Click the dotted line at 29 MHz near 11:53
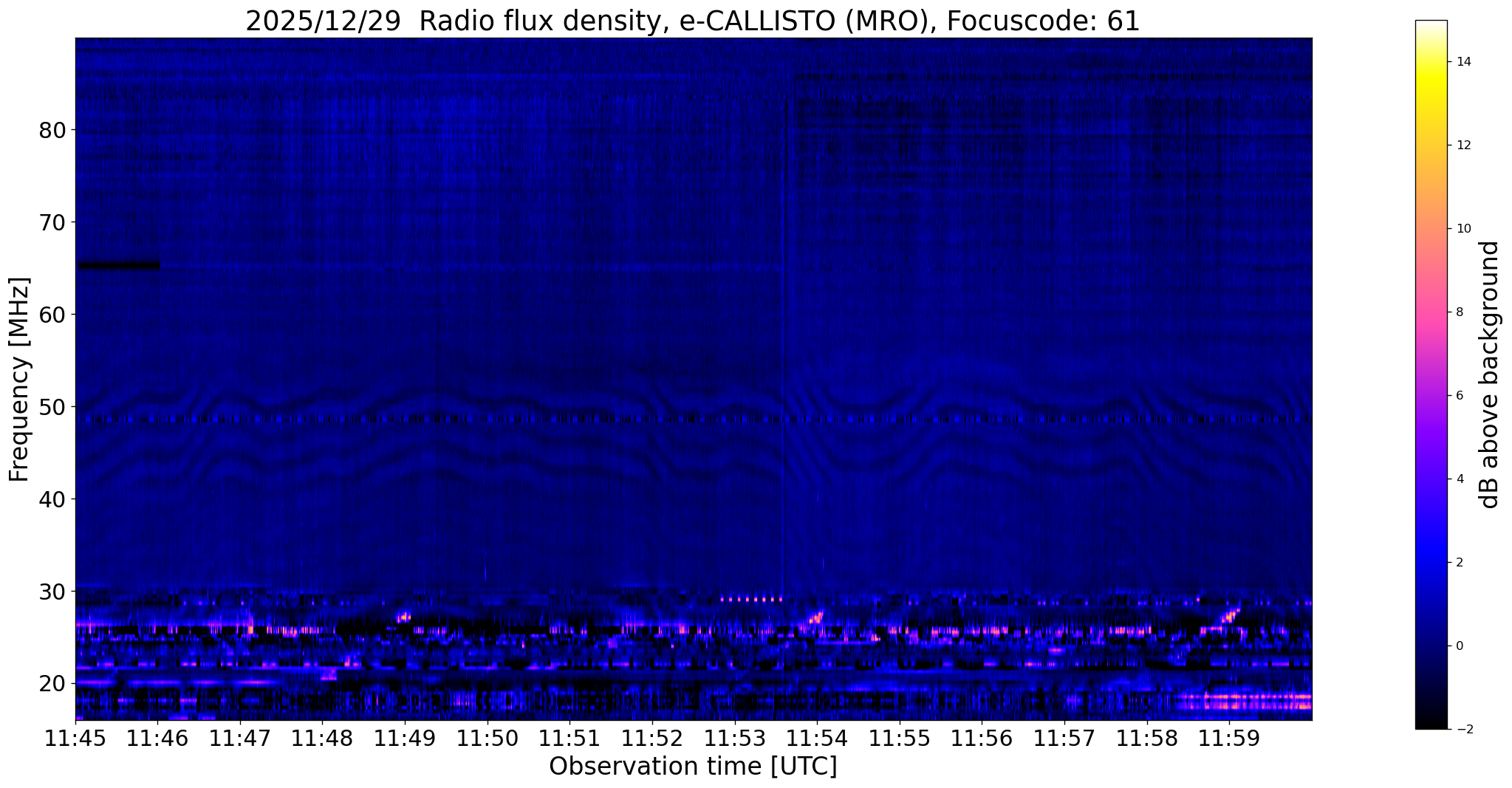1512x788 pixels. (750, 600)
